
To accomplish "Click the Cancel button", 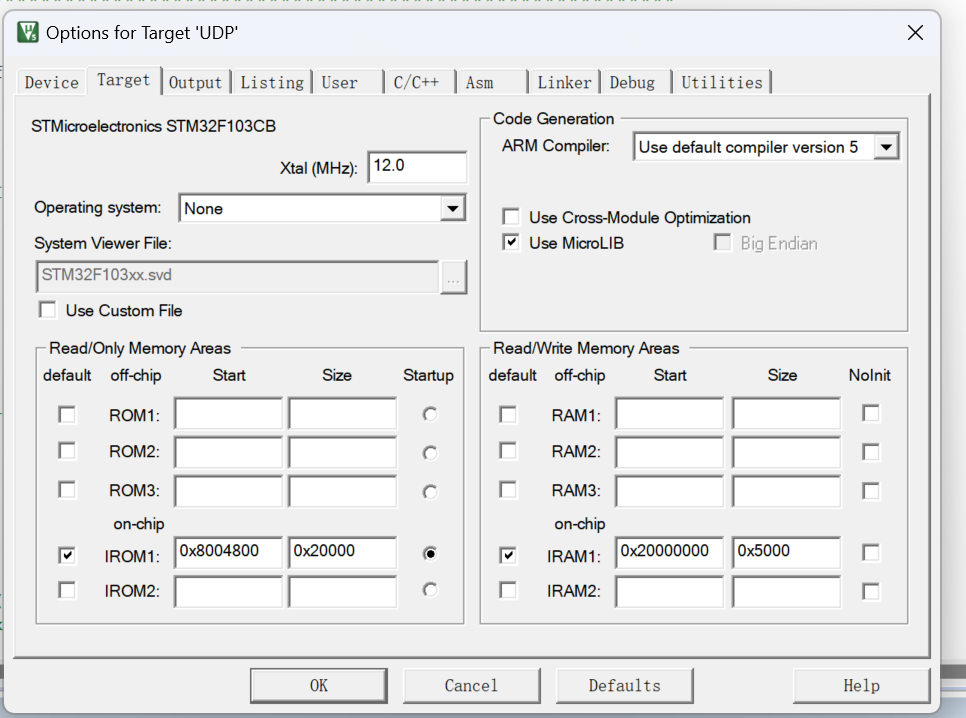I will [x=471, y=685].
